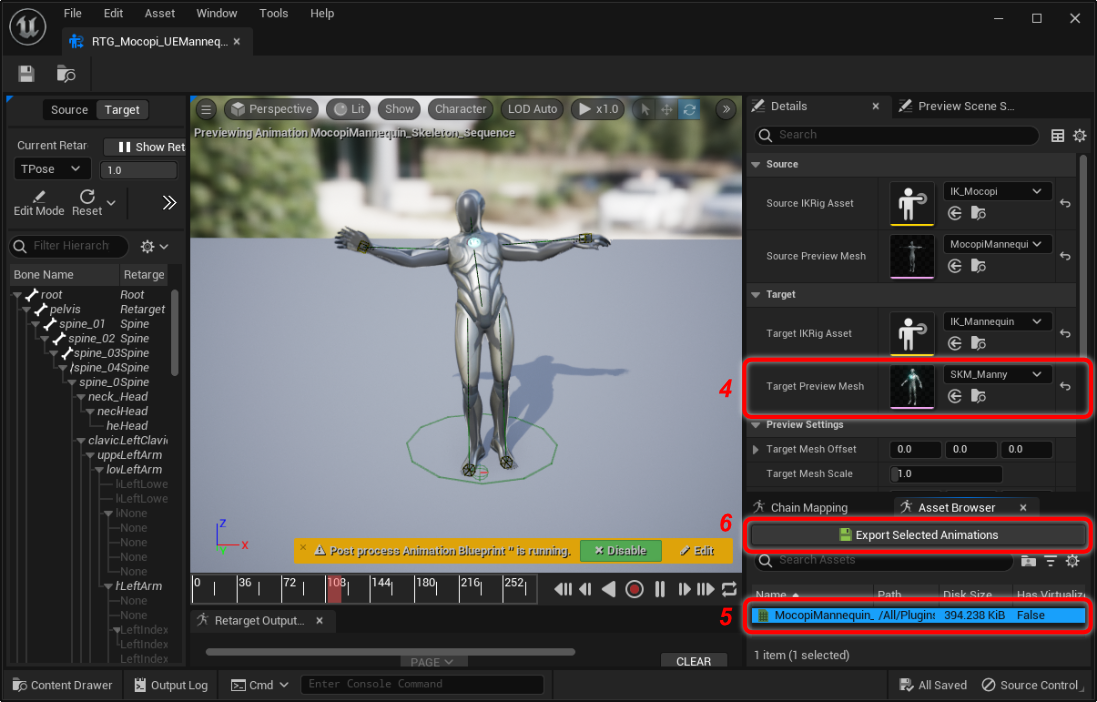Open the TPose retarget pose dropdown
The height and width of the screenshot is (702, 1097).
pos(53,170)
